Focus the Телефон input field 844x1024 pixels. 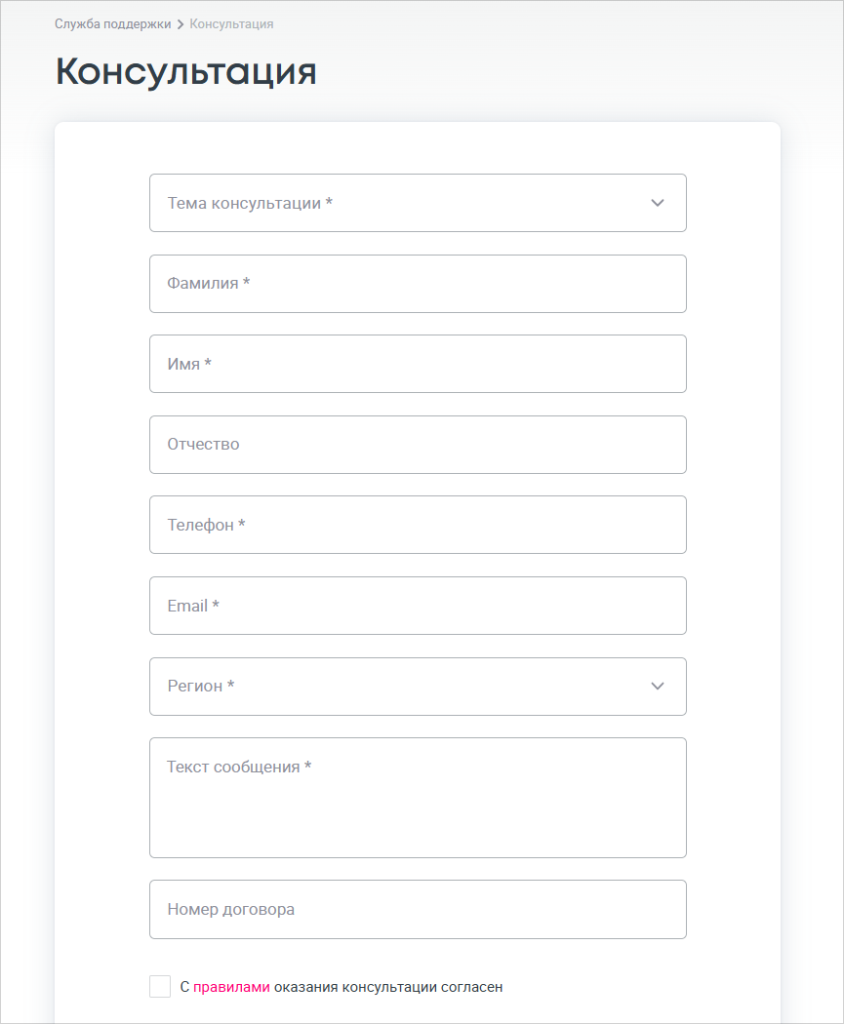click(417, 525)
